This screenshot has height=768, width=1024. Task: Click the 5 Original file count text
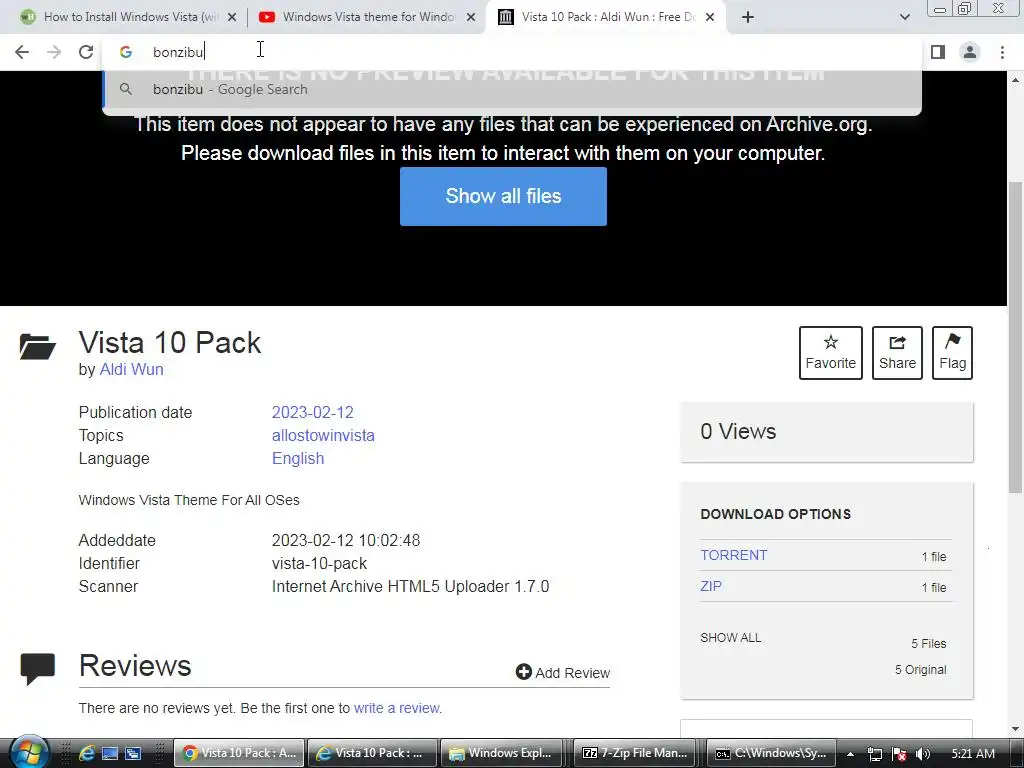coord(920,669)
